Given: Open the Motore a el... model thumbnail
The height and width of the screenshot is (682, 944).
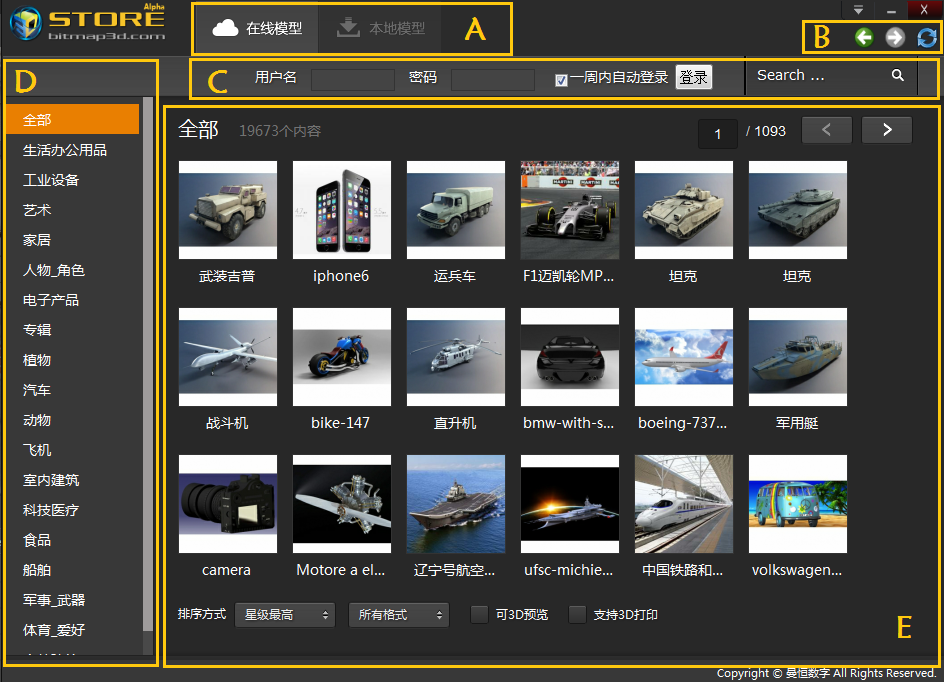Looking at the screenshot, I should 342,504.
